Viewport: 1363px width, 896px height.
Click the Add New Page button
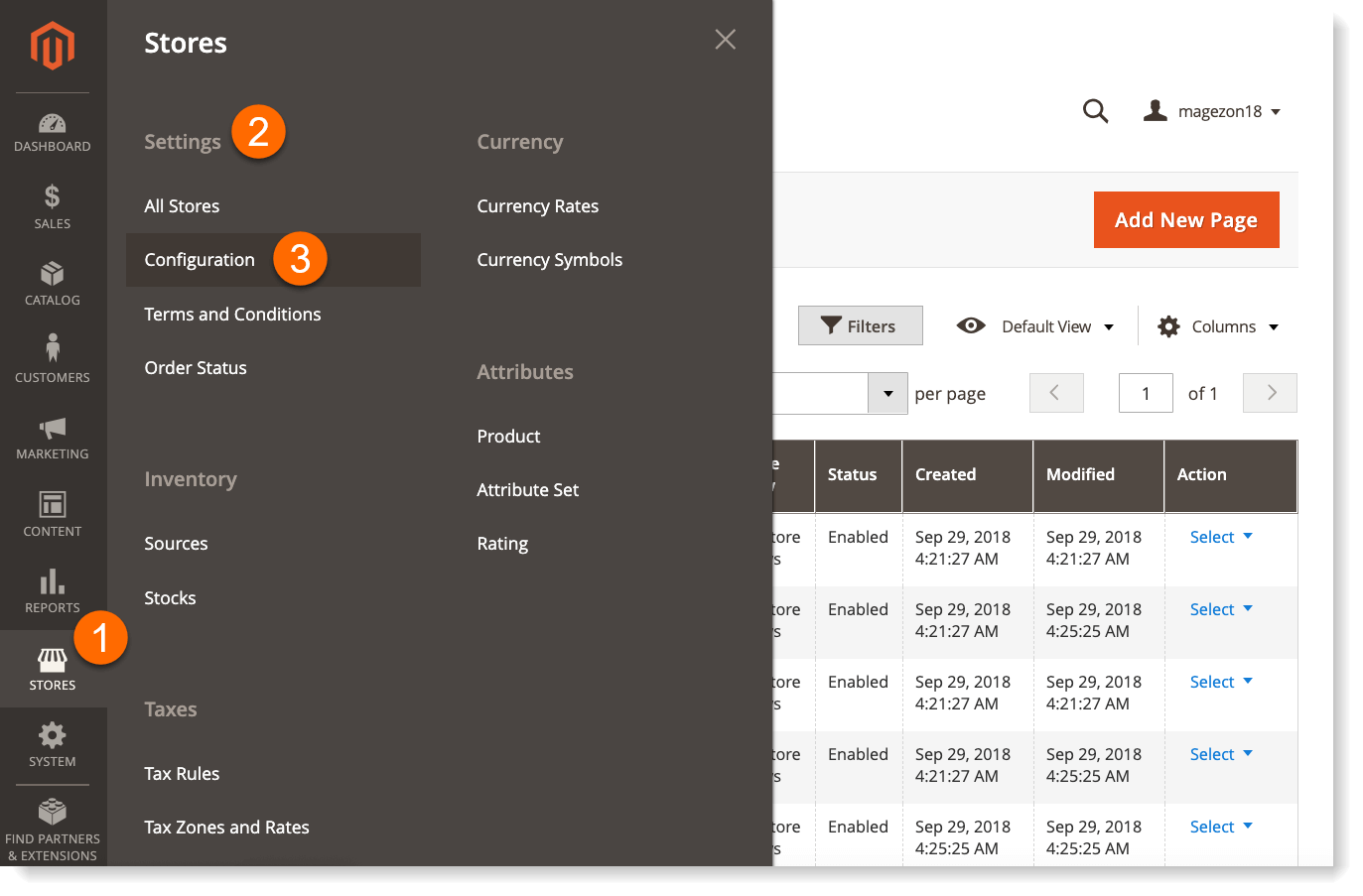1185,219
